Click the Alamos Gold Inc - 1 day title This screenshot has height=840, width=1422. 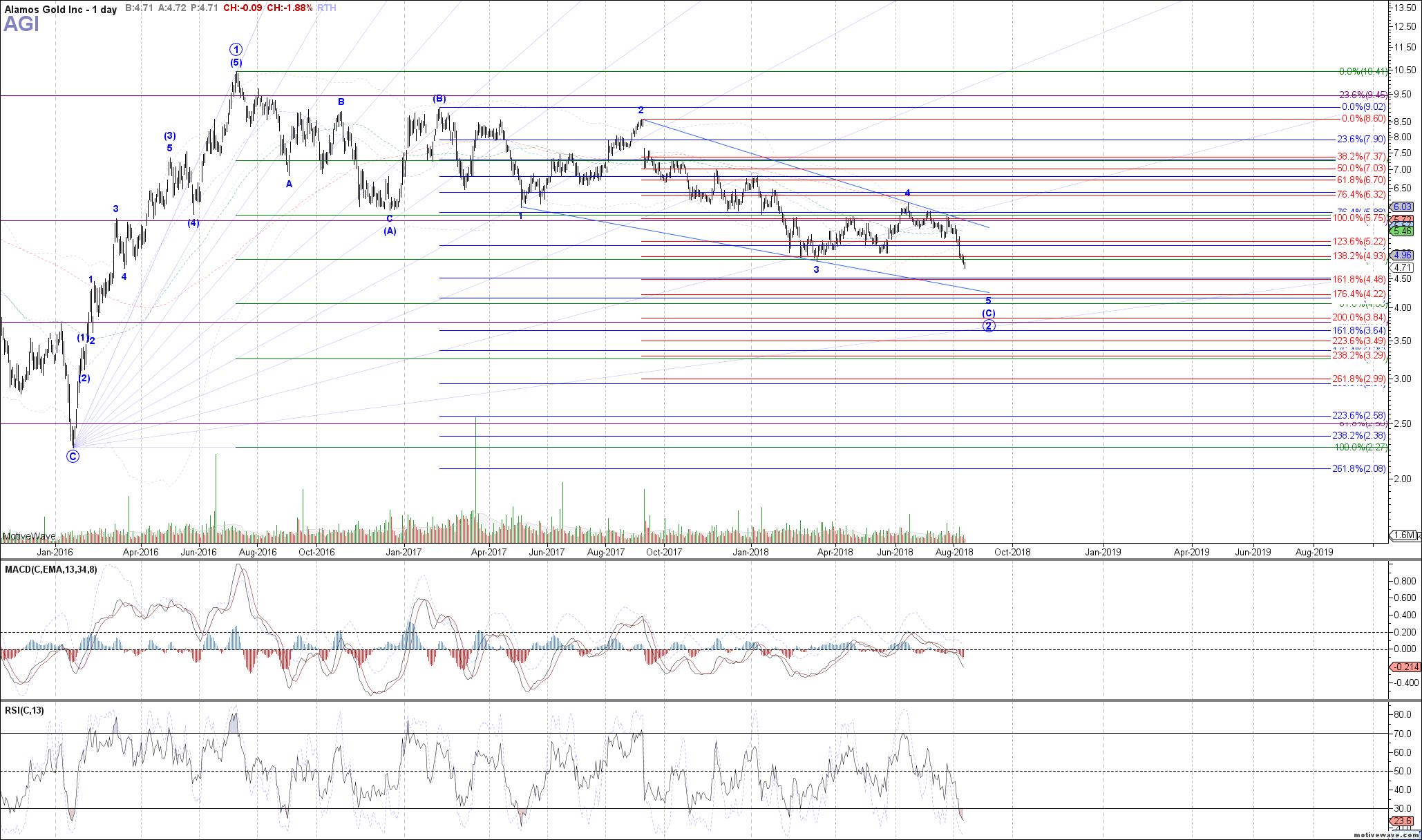tap(60, 10)
